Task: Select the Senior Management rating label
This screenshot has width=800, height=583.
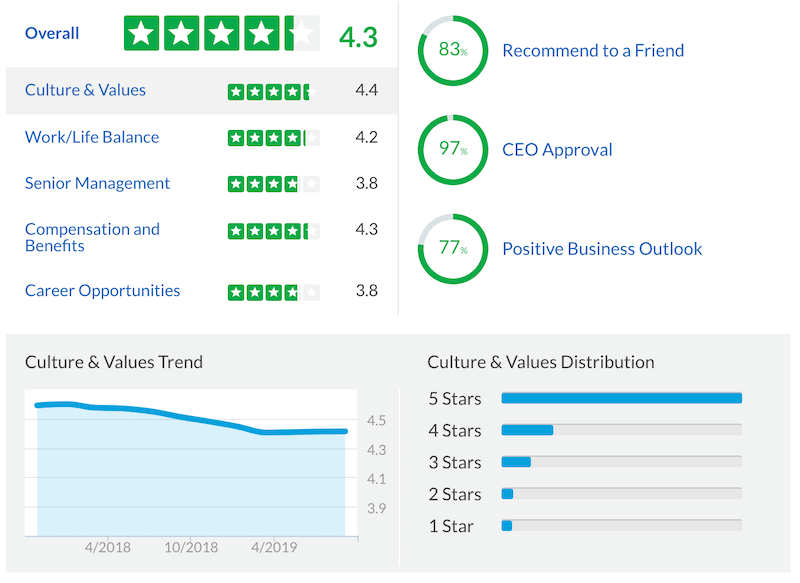Action: pos(97,183)
